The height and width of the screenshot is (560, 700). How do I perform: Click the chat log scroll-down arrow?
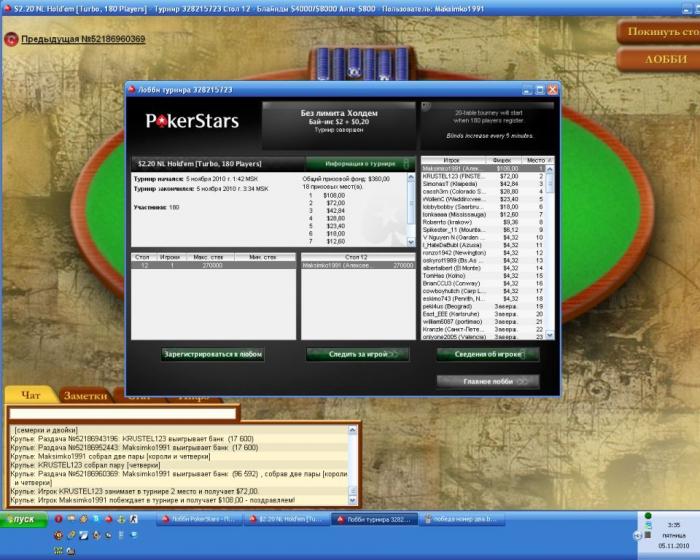(x=352, y=500)
